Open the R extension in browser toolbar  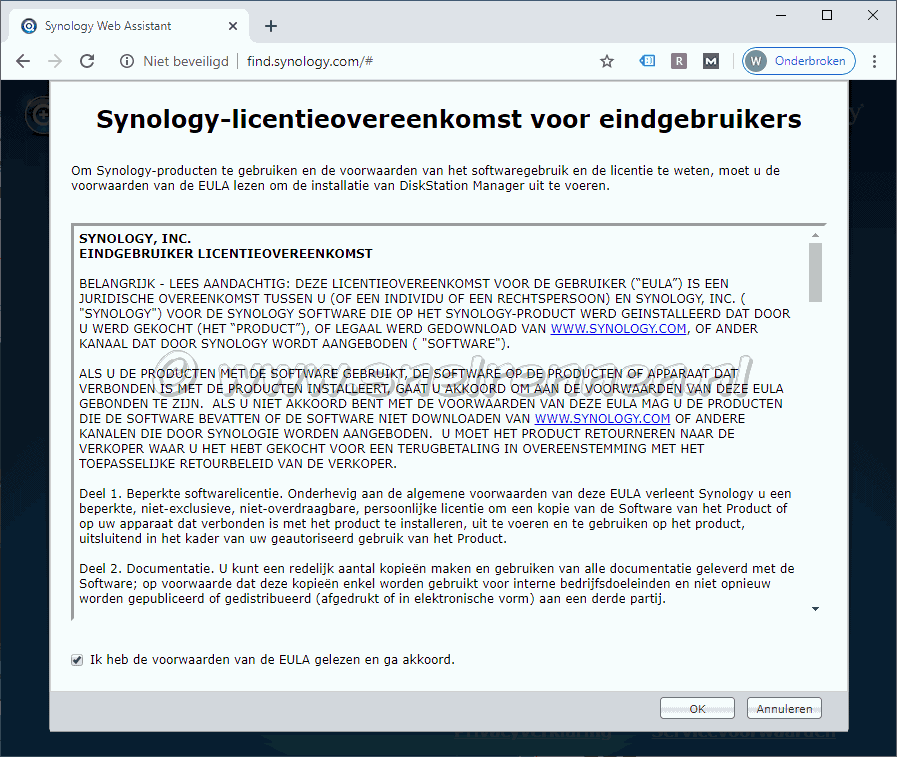[678, 61]
